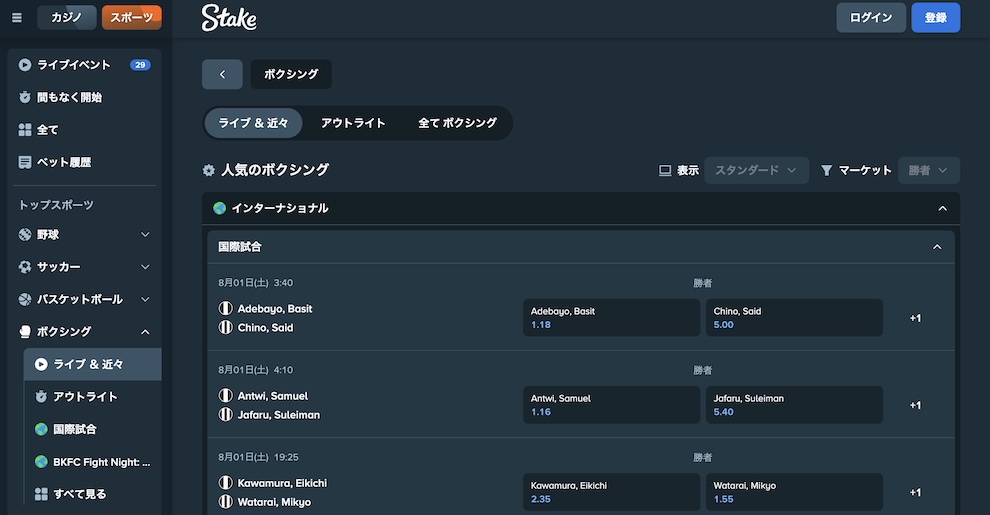
Task: Click the grid icon beside すべて見る
Action: tap(41, 494)
